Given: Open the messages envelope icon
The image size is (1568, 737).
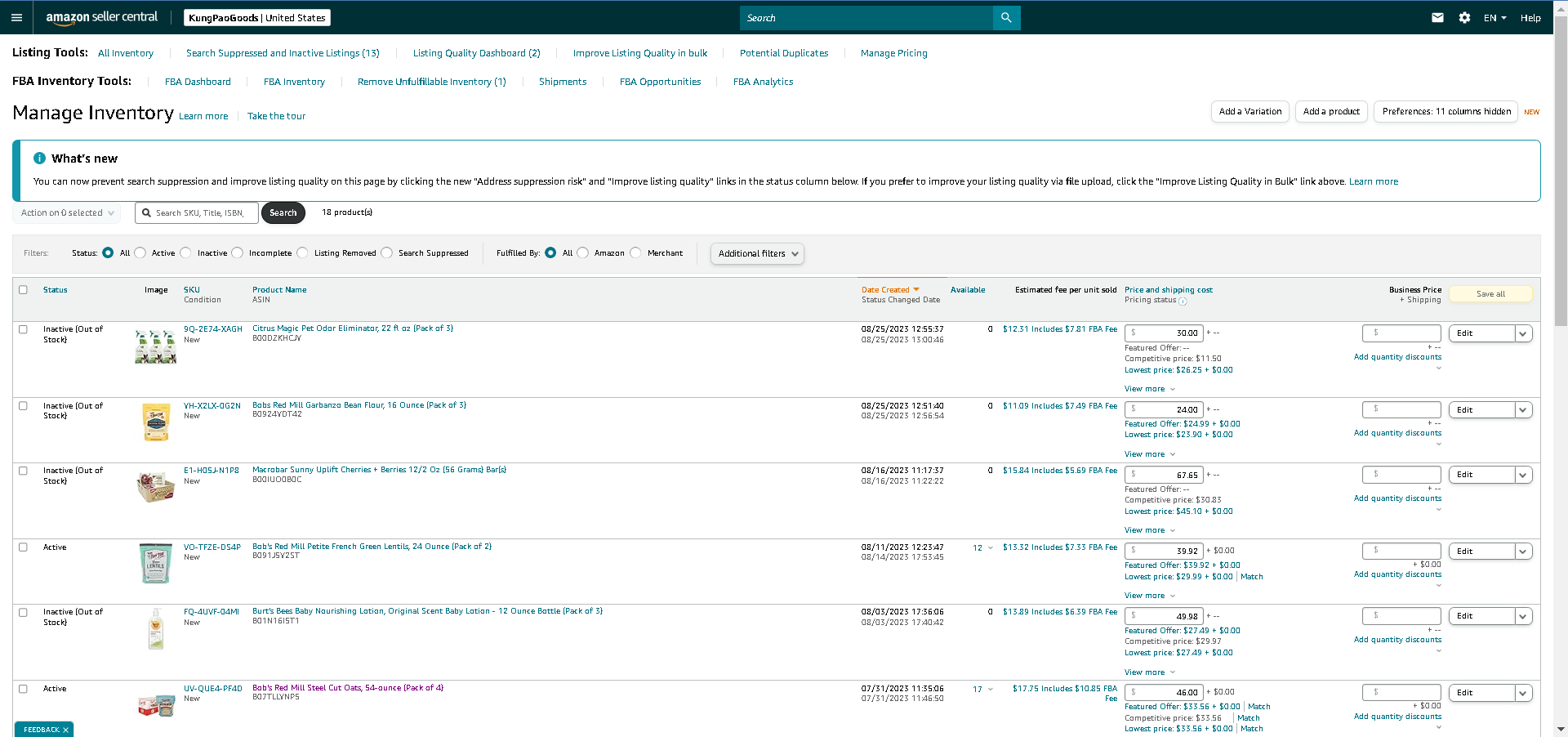Looking at the screenshot, I should [x=1437, y=18].
